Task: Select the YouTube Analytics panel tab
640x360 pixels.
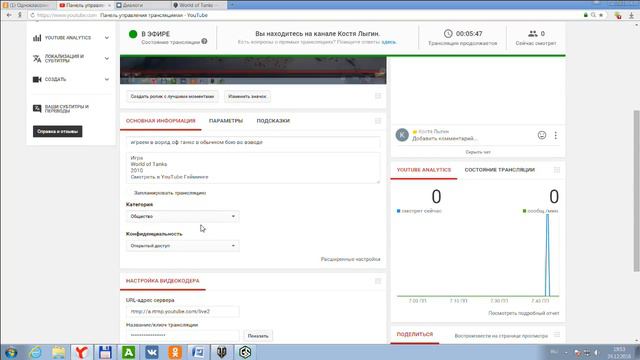Action: pos(424,170)
